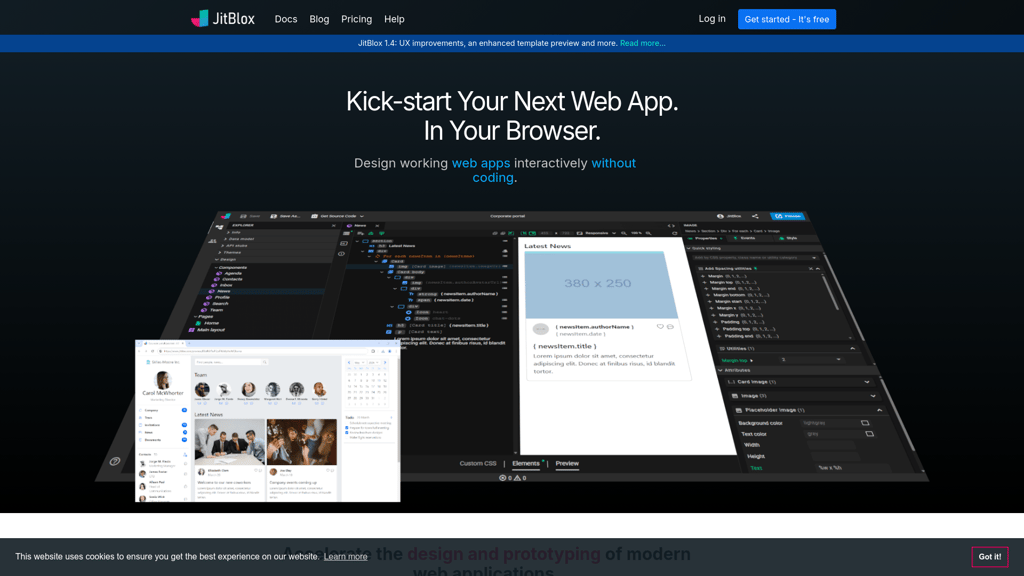Click the Latest News heading above the placeholder
Screen dimensions: 1024x576
tap(547, 246)
